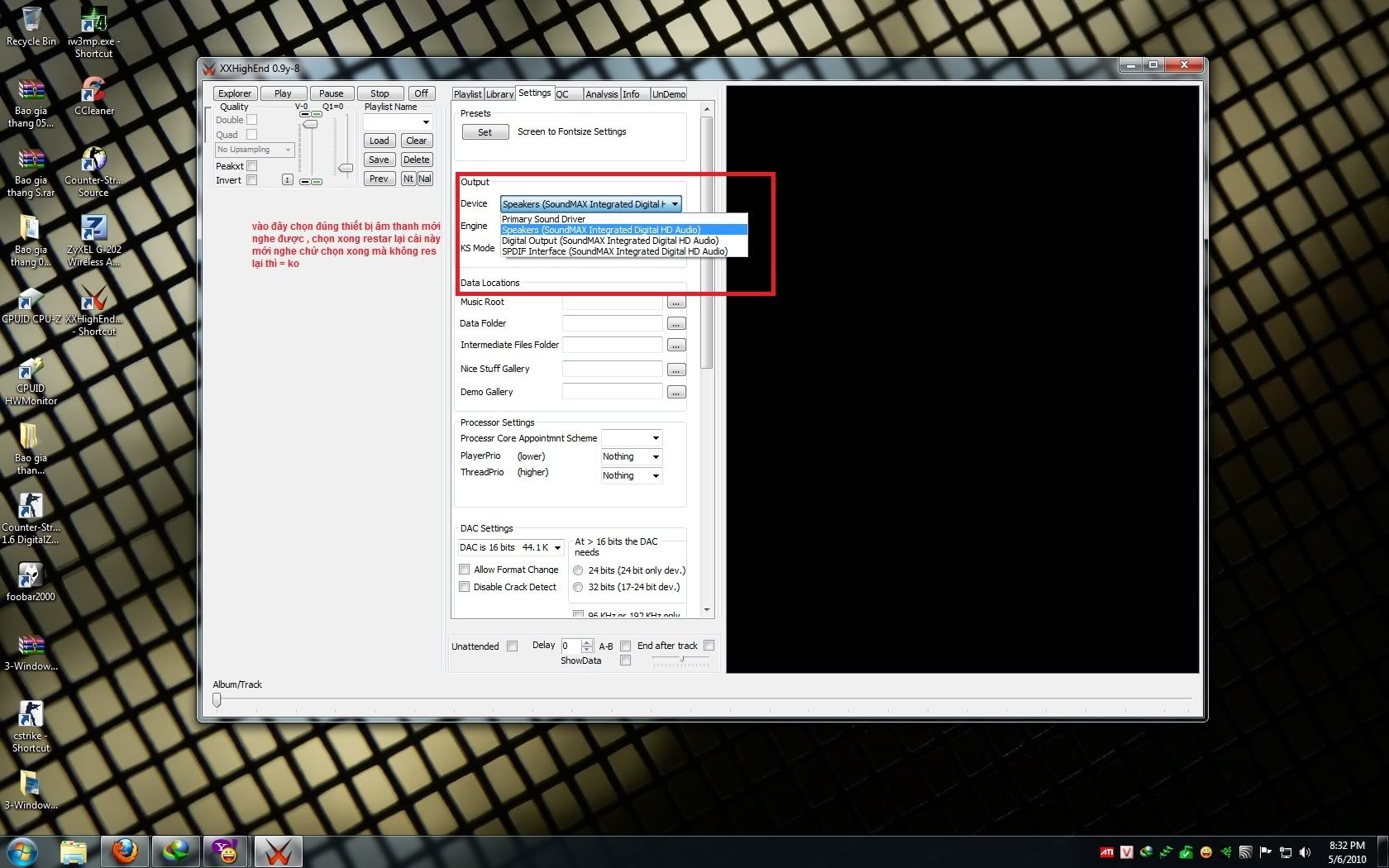Click the Q1 slider thumb
The width and height of the screenshot is (1389, 868).
(346, 168)
